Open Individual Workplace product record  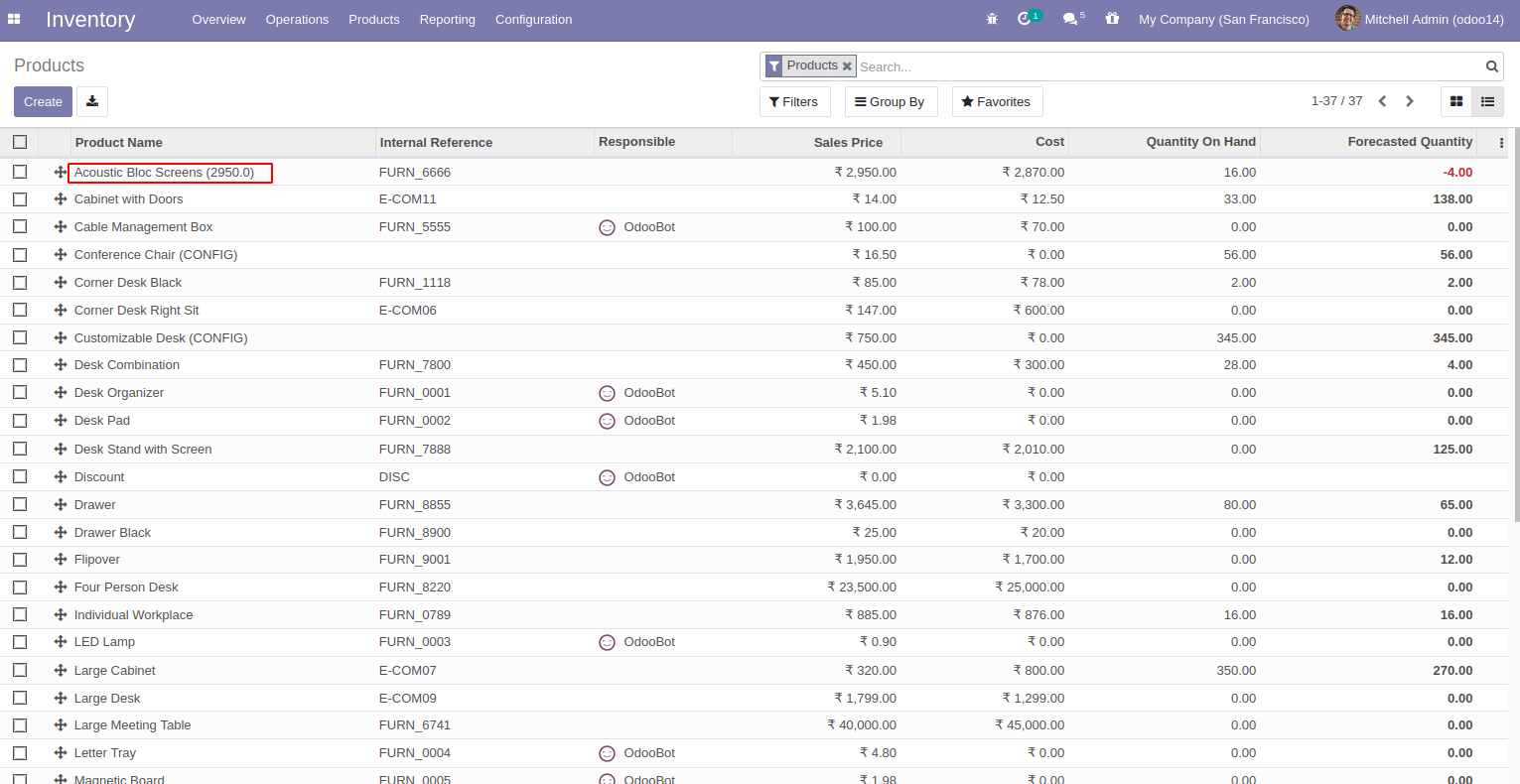(x=133, y=615)
